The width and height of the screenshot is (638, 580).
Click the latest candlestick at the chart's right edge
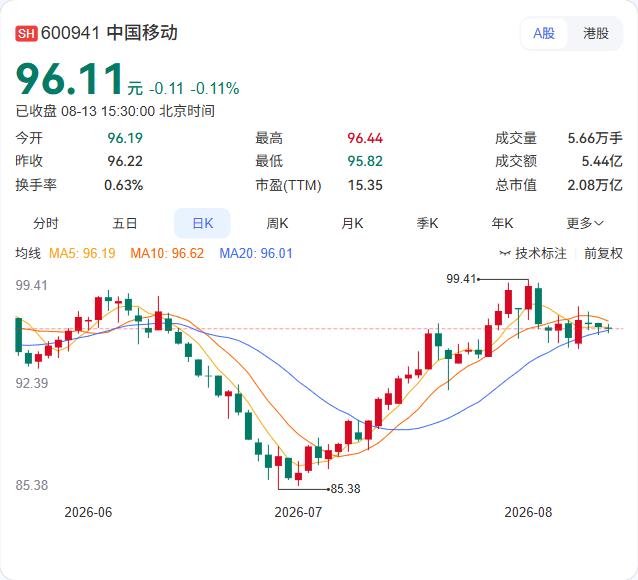point(609,328)
